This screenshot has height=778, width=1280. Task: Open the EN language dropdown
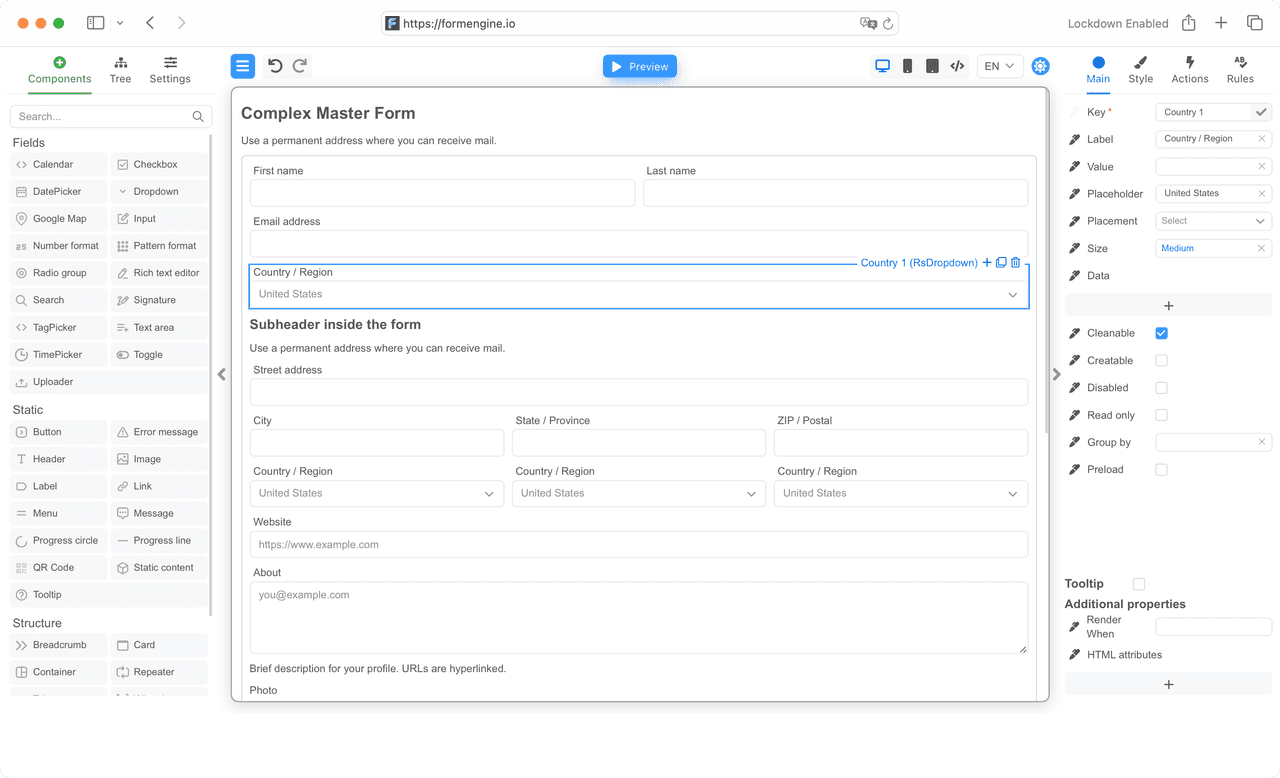pos(999,66)
